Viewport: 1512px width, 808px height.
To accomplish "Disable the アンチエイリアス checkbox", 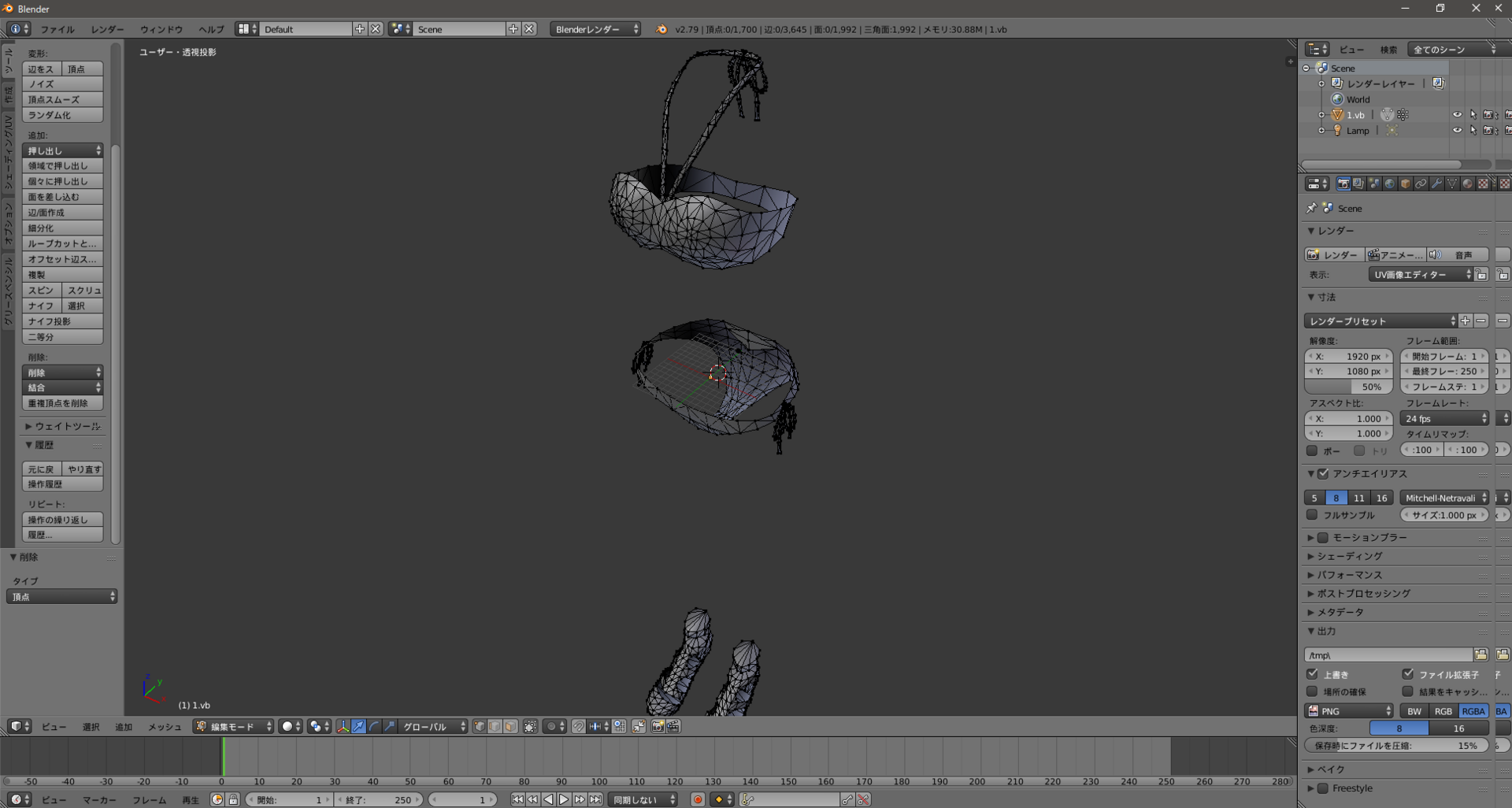I will point(1323,473).
